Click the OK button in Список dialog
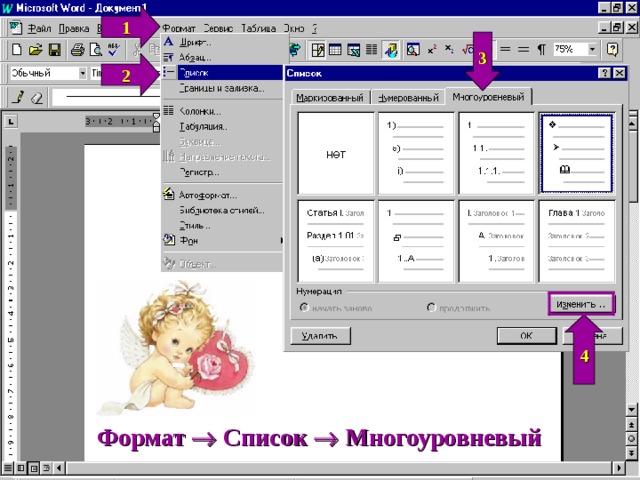Viewport: 640px width, 480px height. (x=527, y=336)
